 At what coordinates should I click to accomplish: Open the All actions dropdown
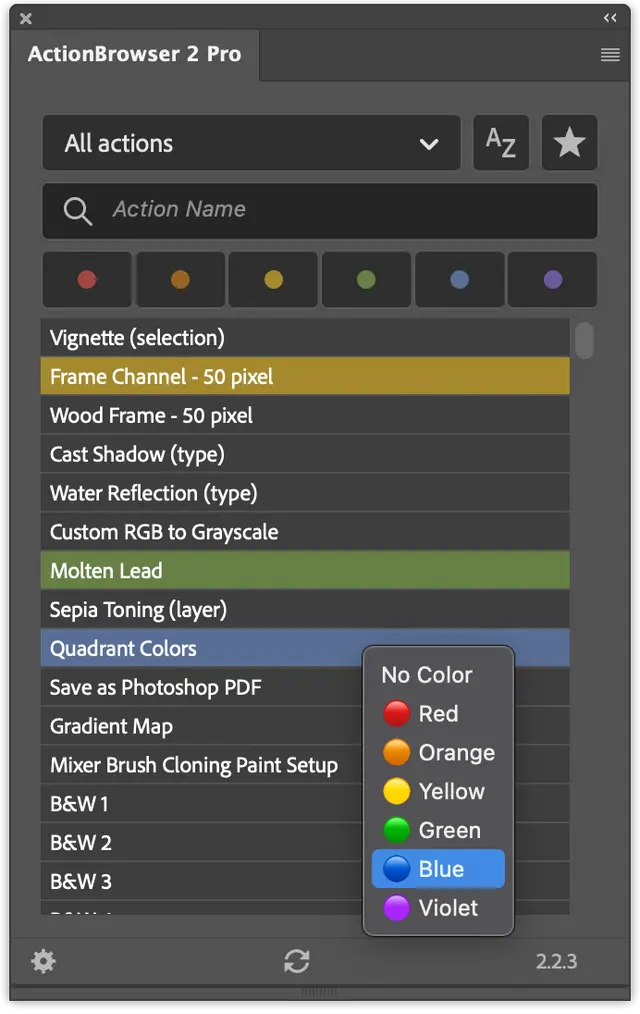point(251,143)
